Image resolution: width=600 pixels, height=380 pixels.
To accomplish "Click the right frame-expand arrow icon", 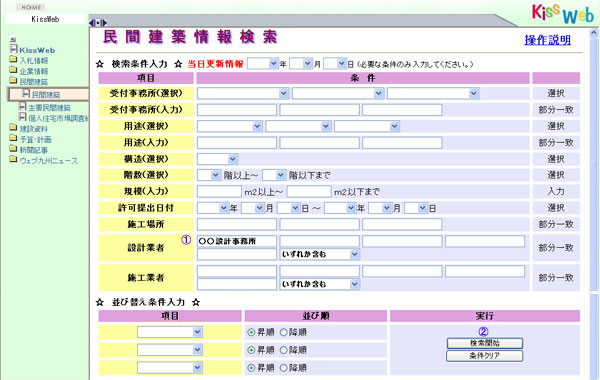I will click(104, 23).
